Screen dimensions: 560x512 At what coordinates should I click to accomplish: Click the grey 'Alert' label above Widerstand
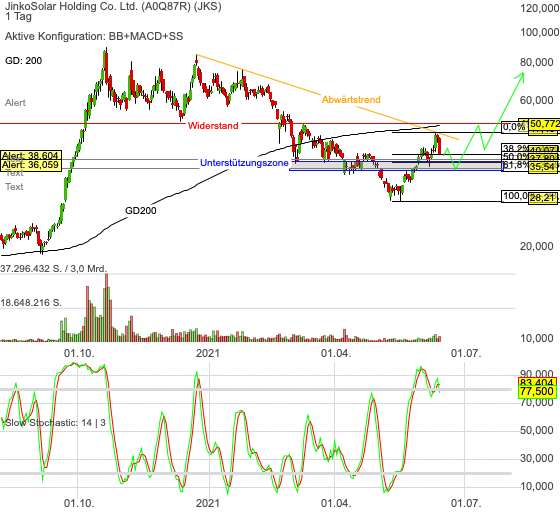[15, 103]
